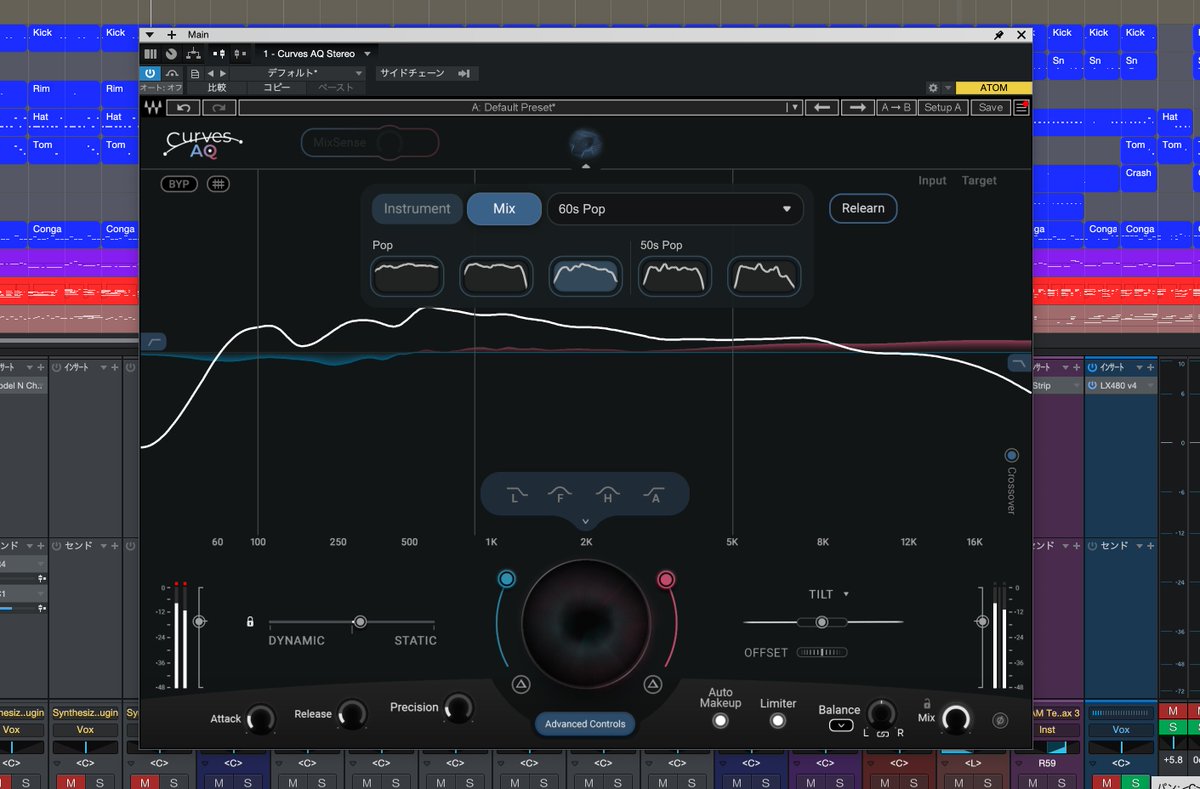The image size is (1200, 789).
Task: Toggle automation オート:オフ button
Action: (161, 88)
